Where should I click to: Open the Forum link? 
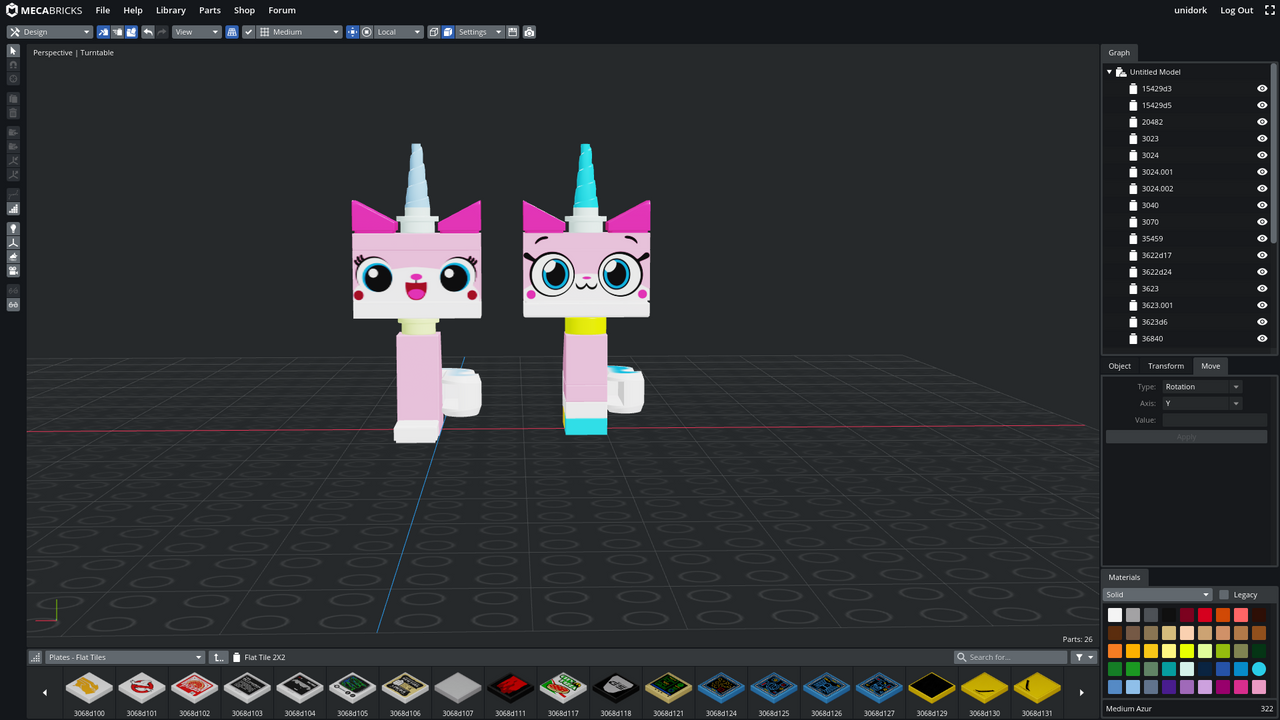click(x=282, y=10)
